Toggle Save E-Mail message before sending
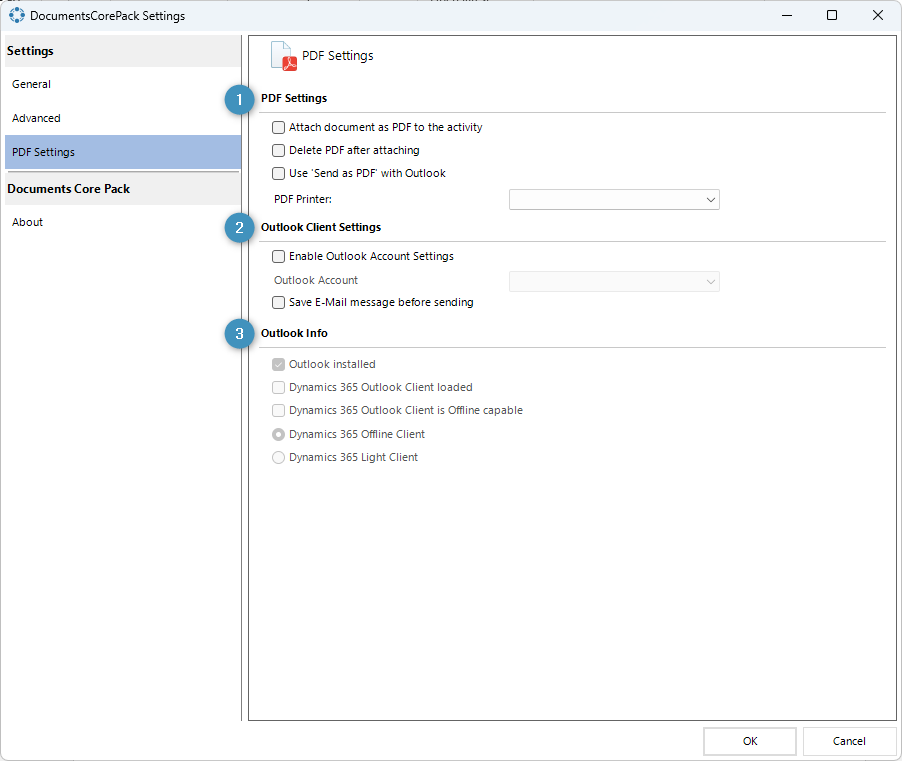This screenshot has width=902, height=761. (278, 302)
